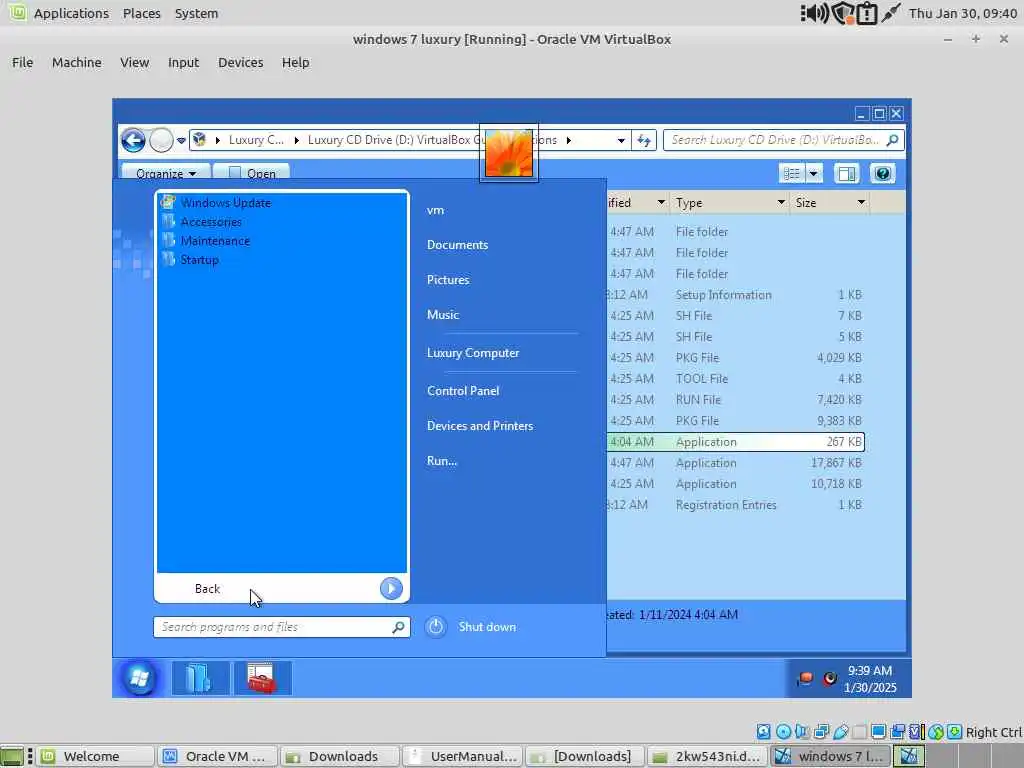
Task: Click the VirtualBox USB devices indicator
Action: (840, 732)
